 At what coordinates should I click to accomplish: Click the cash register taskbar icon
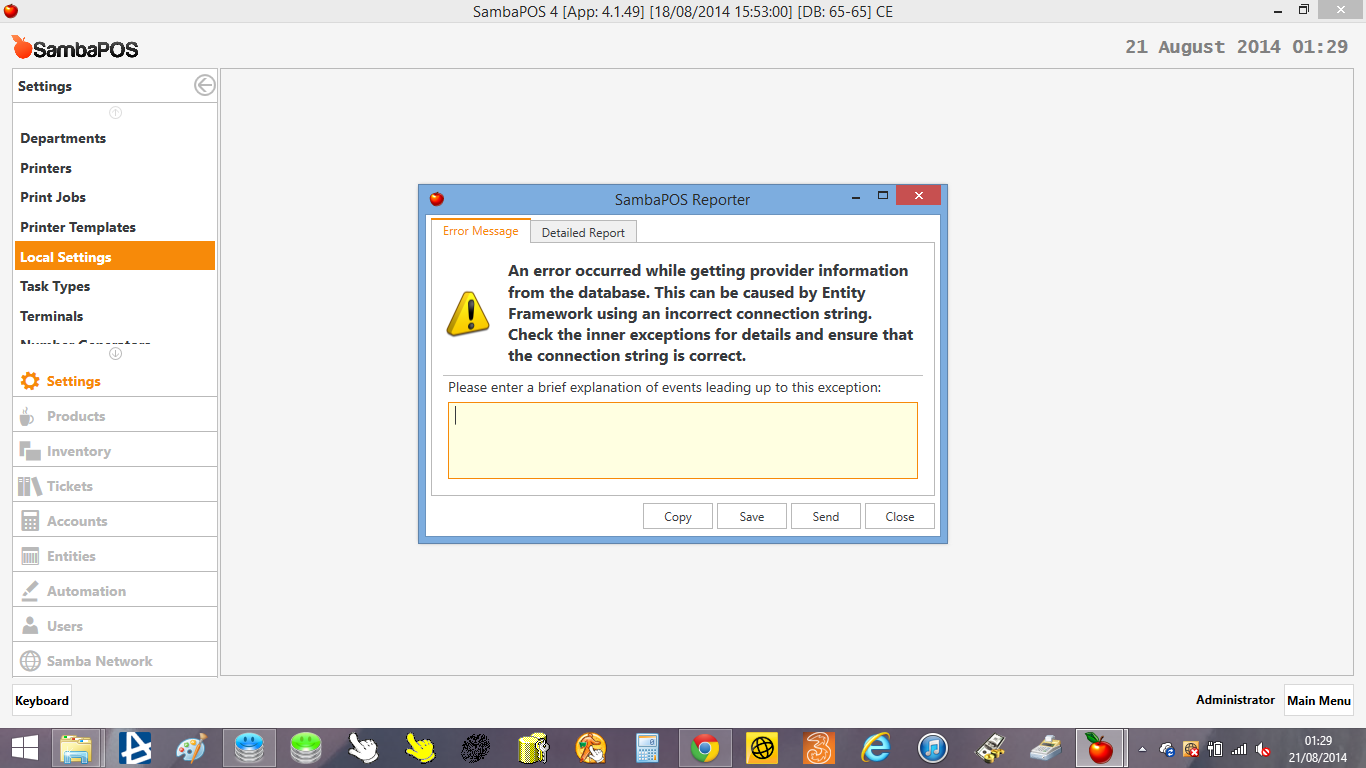1047,748
